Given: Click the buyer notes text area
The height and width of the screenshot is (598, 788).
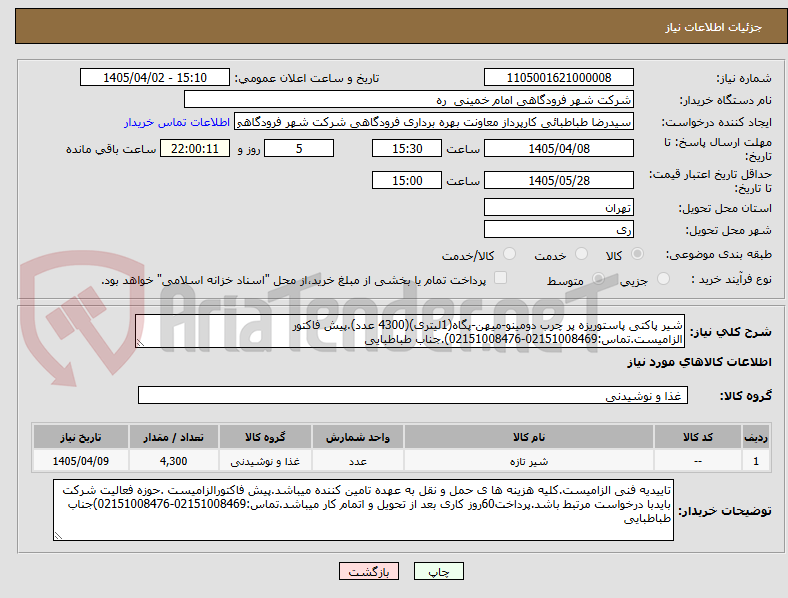Looking at the screenshot, I should [363, 510].
